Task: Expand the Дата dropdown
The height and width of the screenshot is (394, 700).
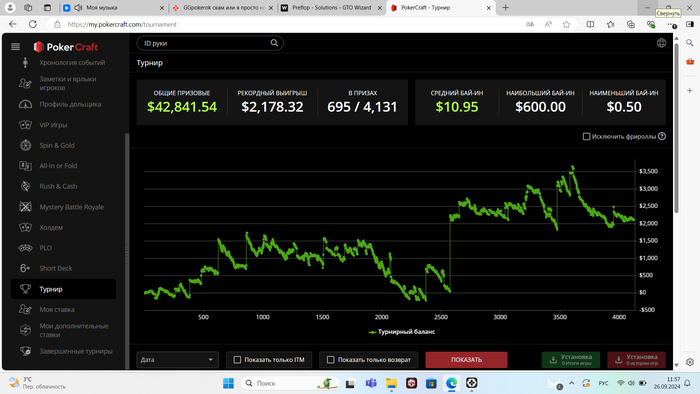Action: coord(177,360)
